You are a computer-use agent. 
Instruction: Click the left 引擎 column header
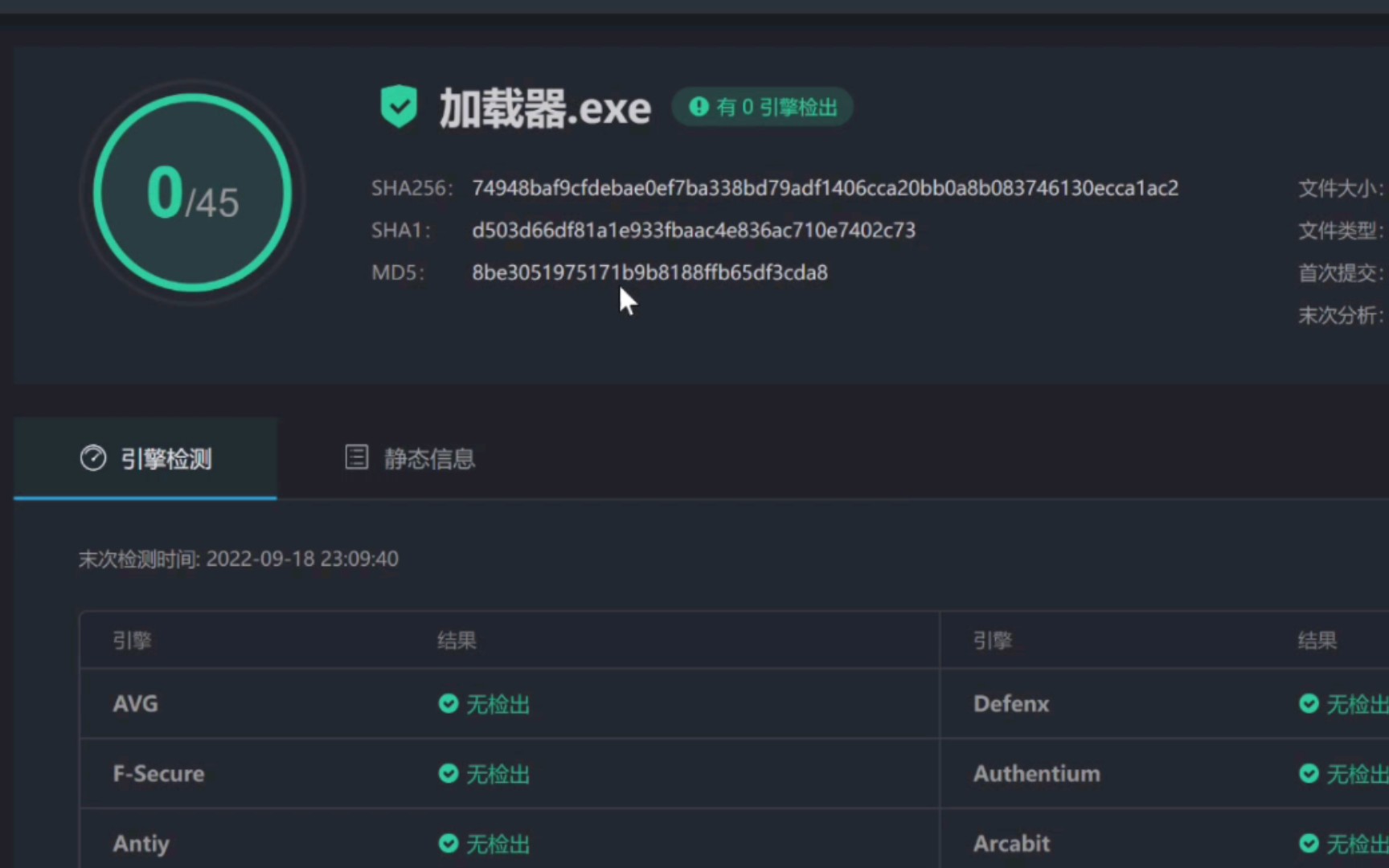click(132, 641)
